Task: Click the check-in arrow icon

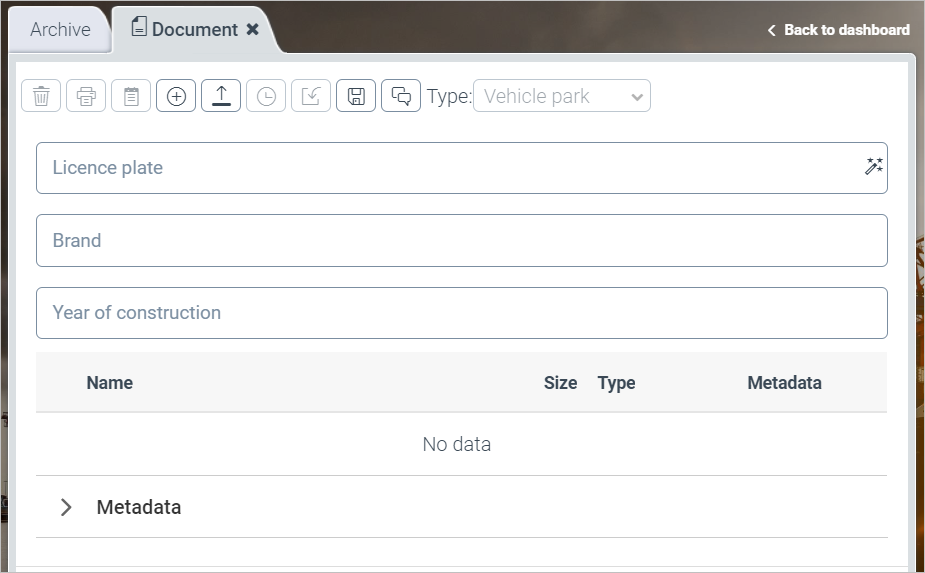Action: coord(311,96)
